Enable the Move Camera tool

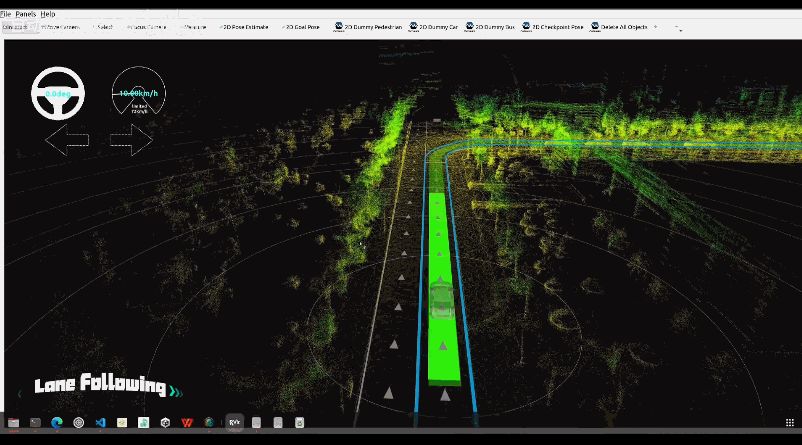60,27
